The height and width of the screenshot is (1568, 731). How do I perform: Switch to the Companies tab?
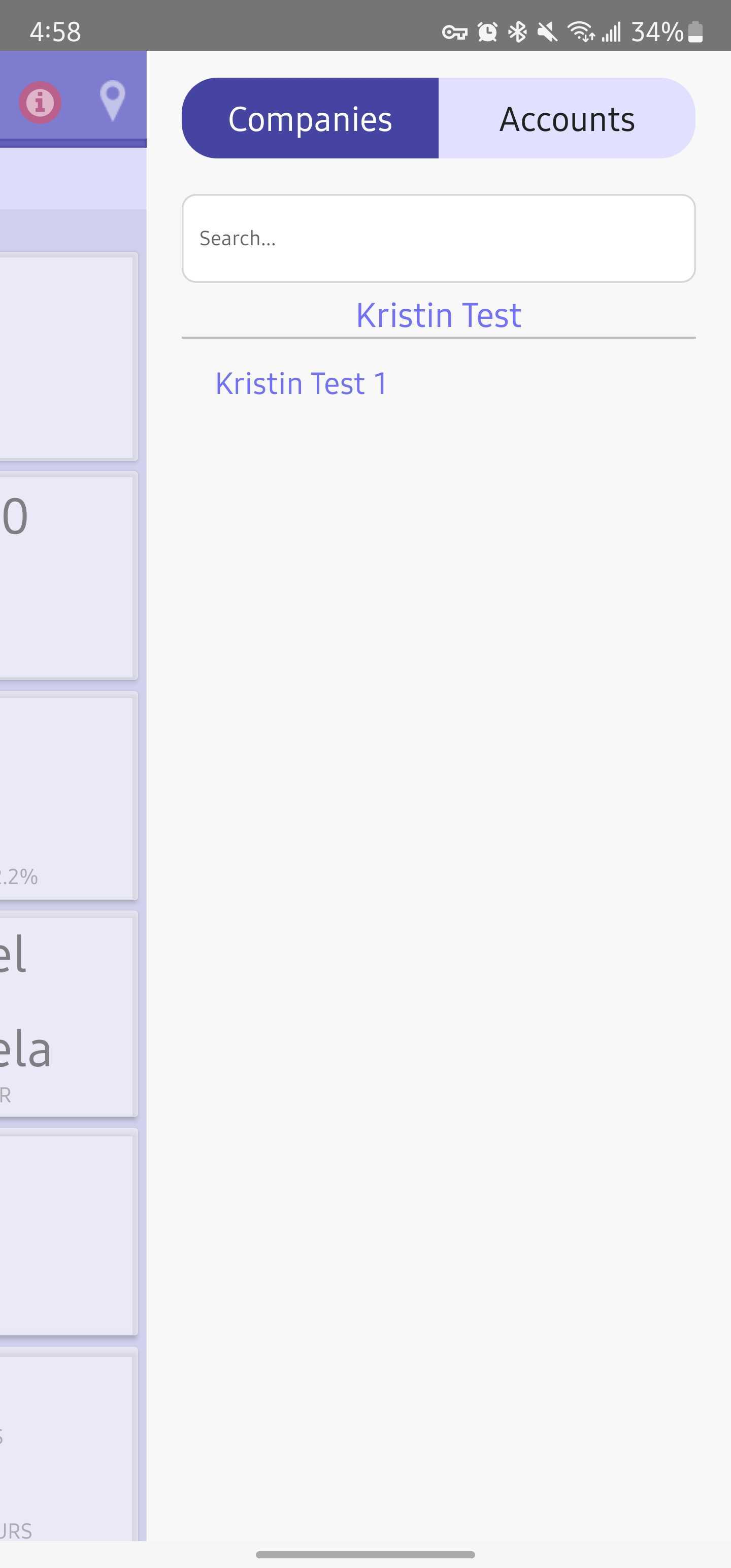[x=310, y=119]
